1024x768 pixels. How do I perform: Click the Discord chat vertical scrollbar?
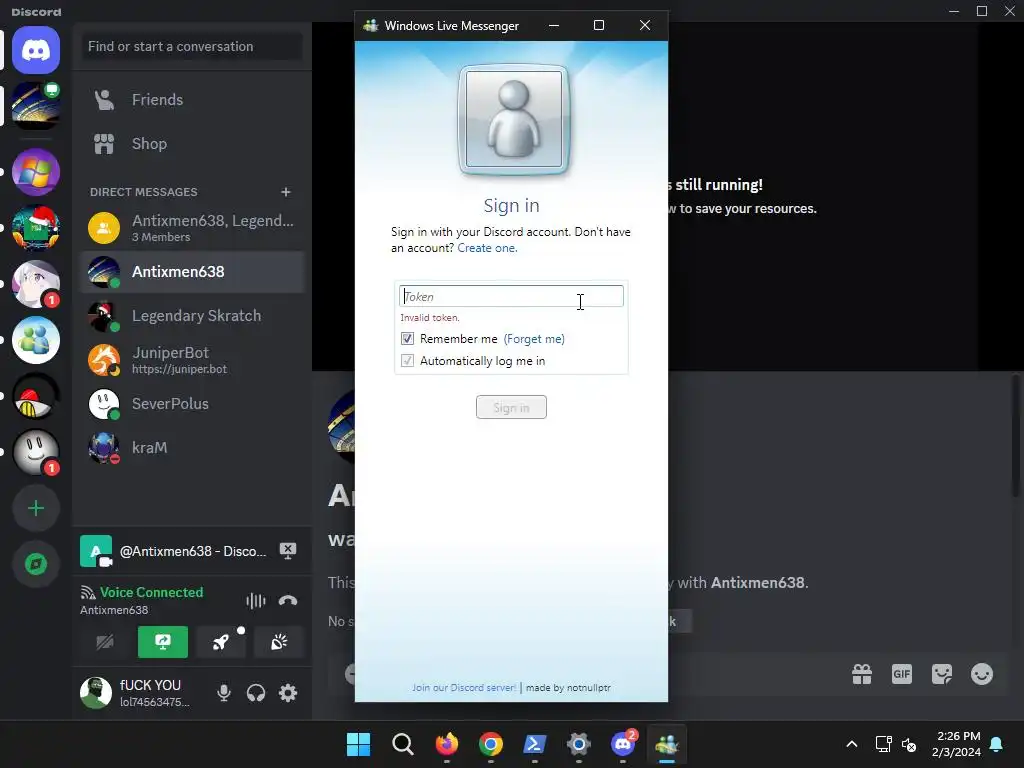point(1016,436)
